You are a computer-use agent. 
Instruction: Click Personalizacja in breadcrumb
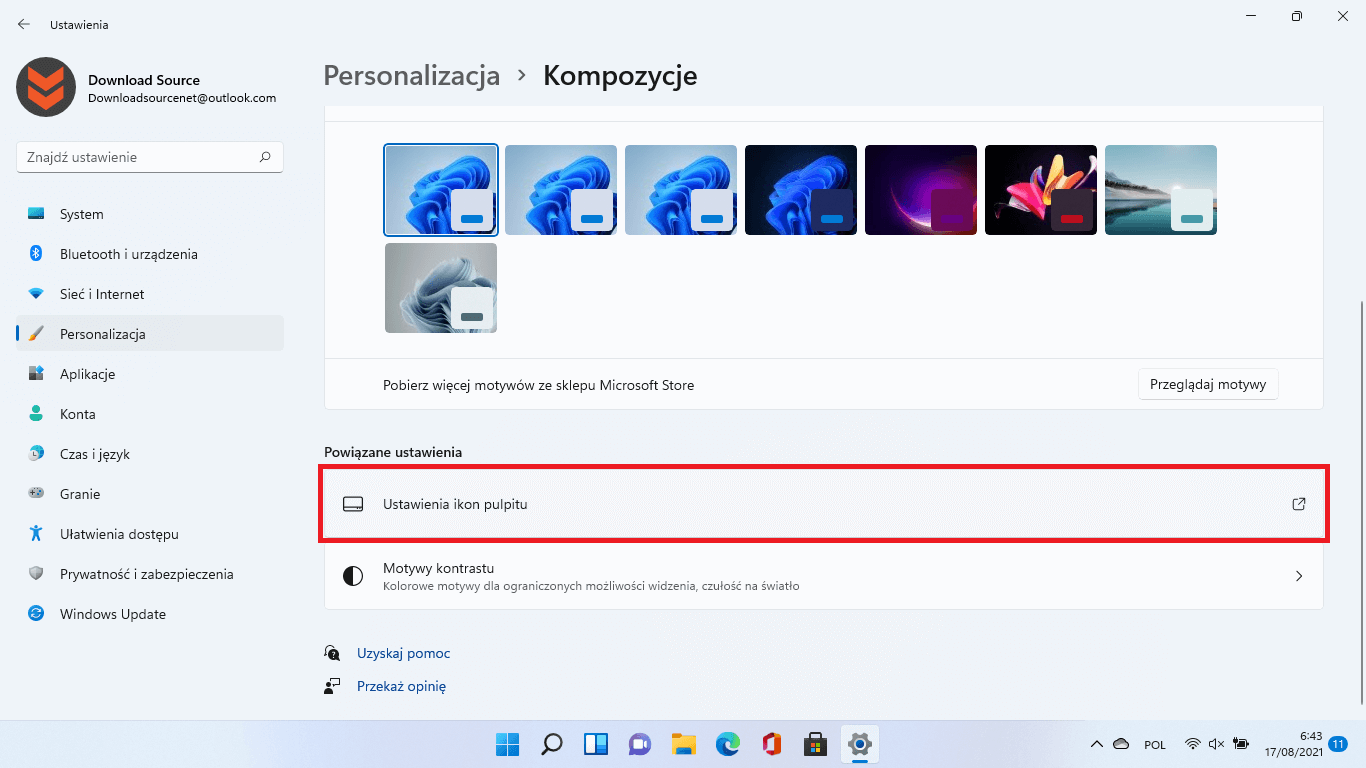412,76
